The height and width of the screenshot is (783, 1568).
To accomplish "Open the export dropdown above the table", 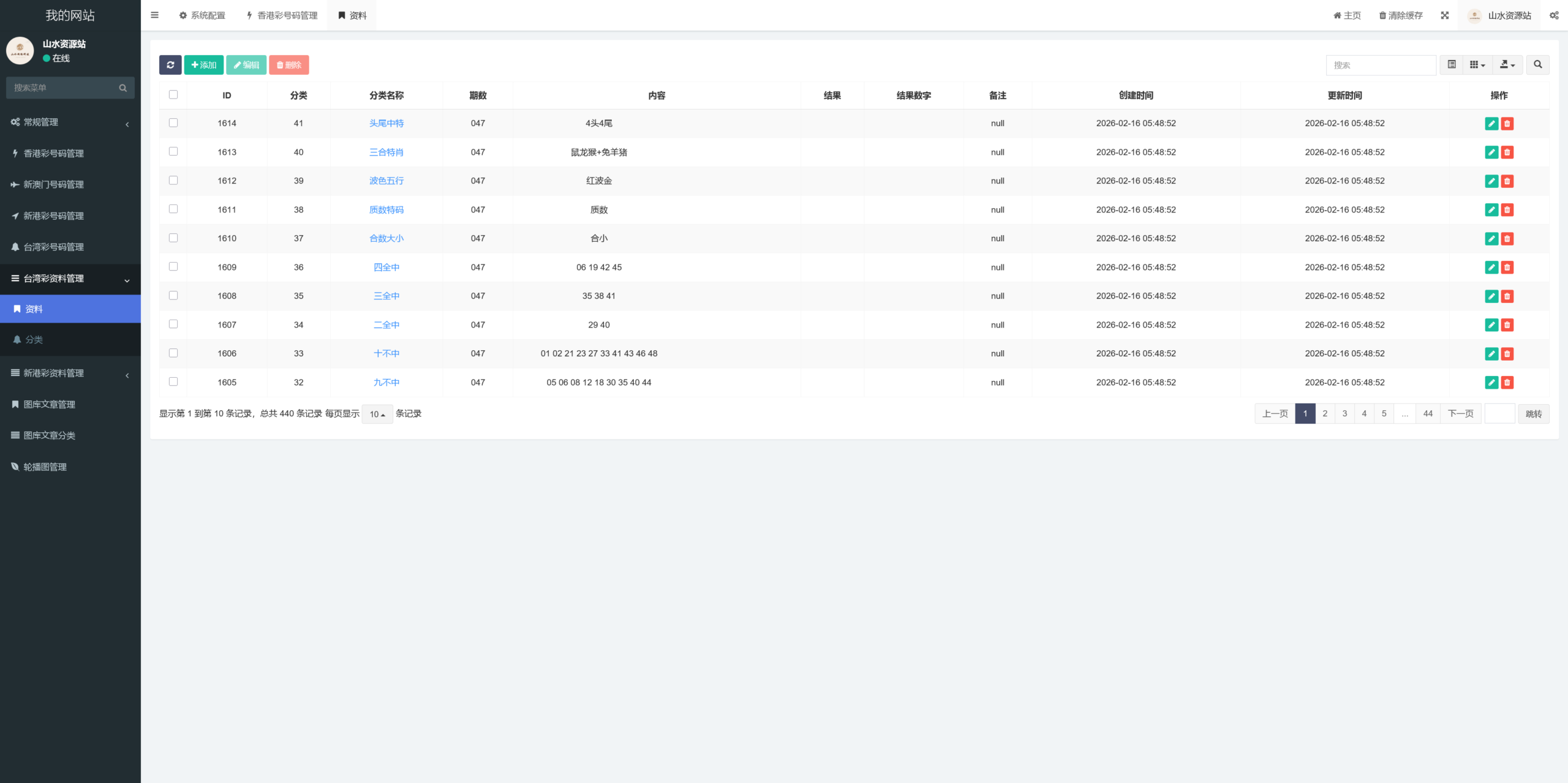I will [x=1507, y=64].
